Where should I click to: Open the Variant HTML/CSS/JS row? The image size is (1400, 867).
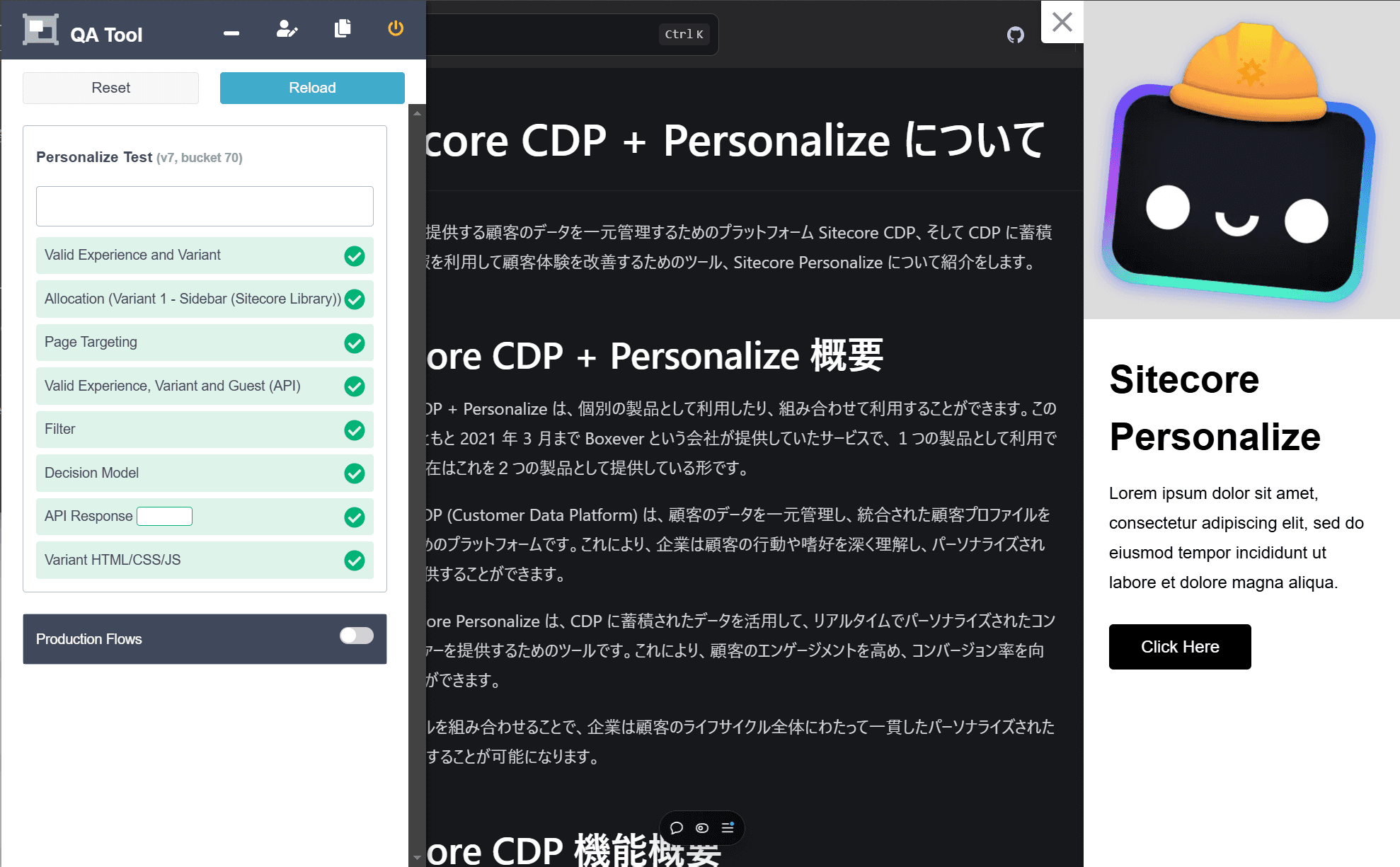click(205, 560)
